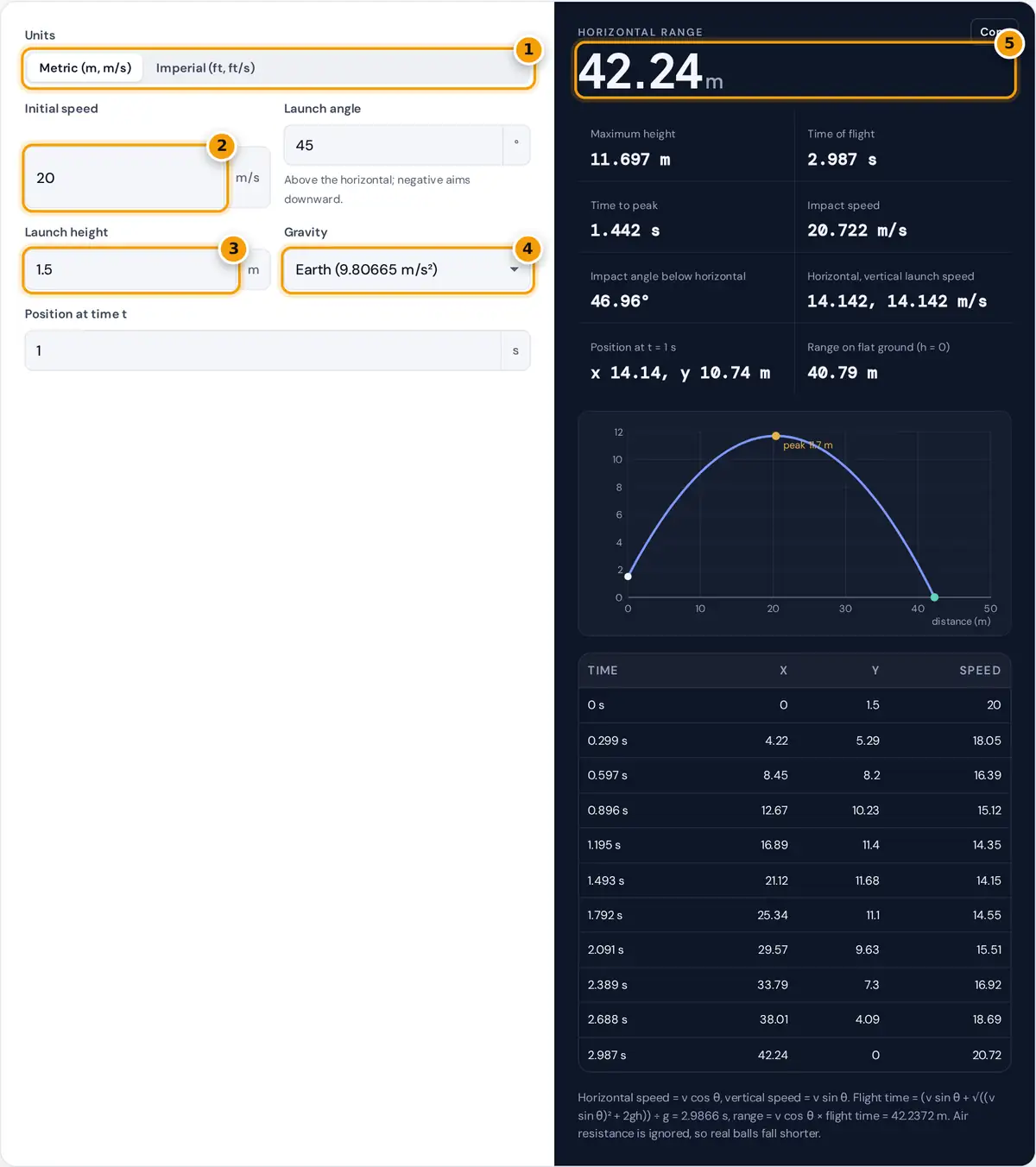Click the Y value 11.68 in table
1036x1167 pixels.
click(868, 880)
